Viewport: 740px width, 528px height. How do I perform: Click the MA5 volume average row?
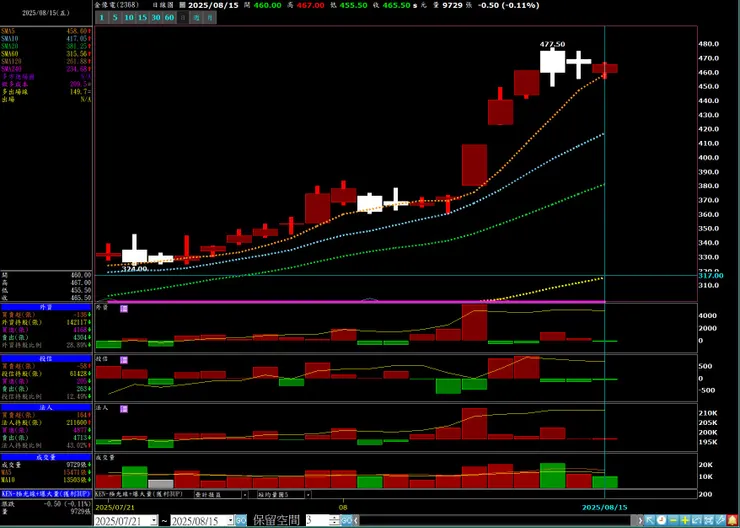click(x=46, y=472)
